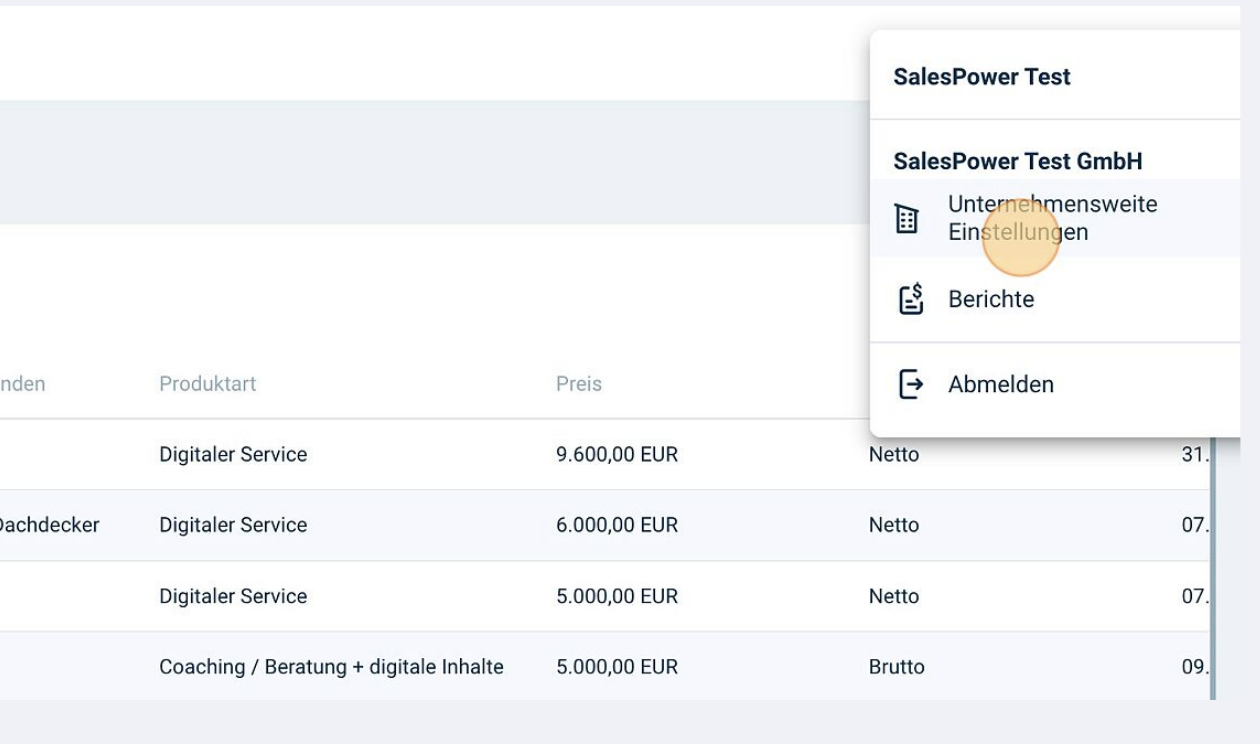Click the 9.600,00 EUR price cell
The height and width of the screenshot is (744, 1260).
[617, 455]
